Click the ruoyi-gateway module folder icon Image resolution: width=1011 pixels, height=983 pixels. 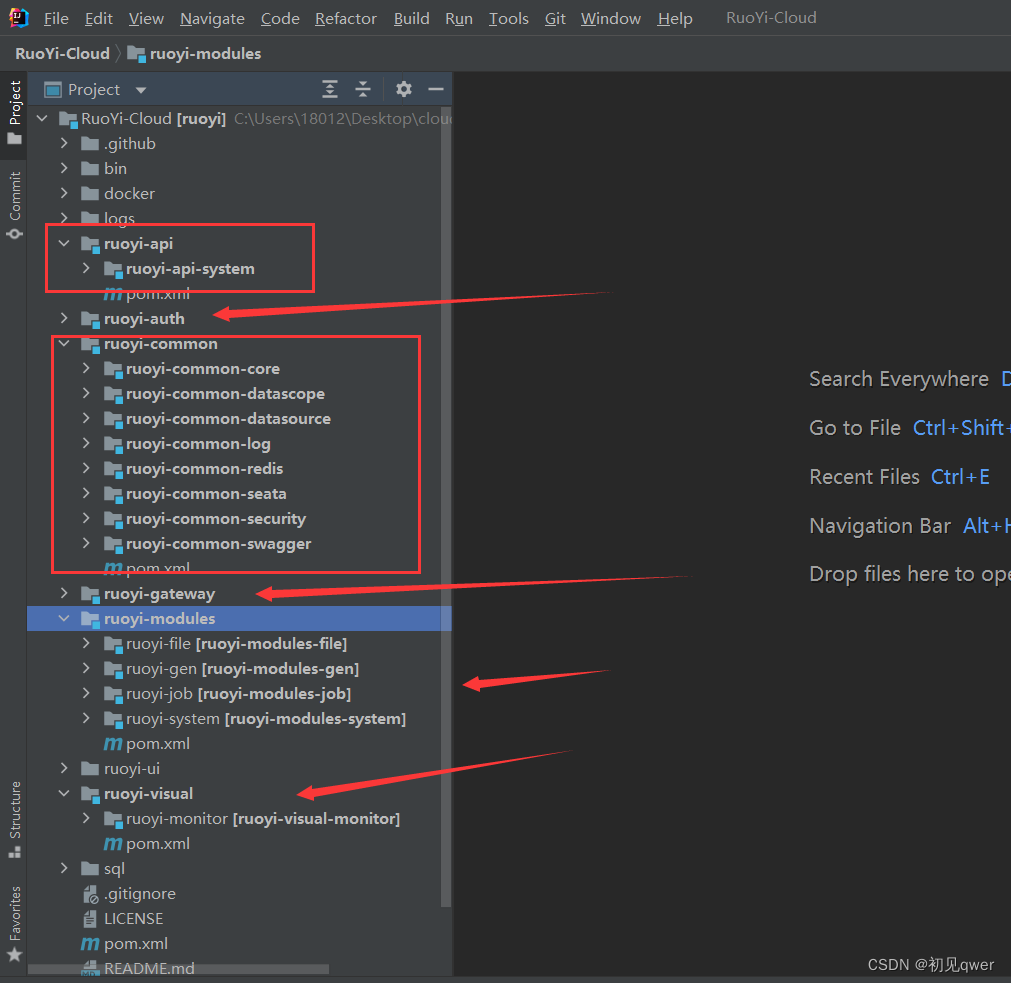pyautogui.click(x=90, y=594)
